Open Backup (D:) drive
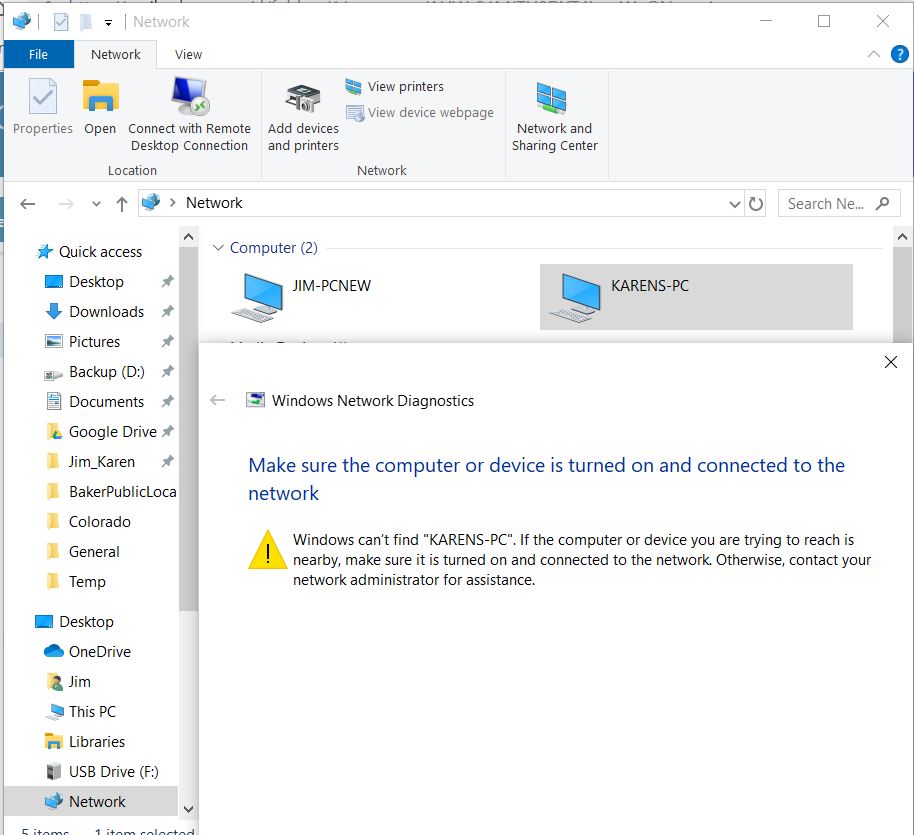 point(107,372)
